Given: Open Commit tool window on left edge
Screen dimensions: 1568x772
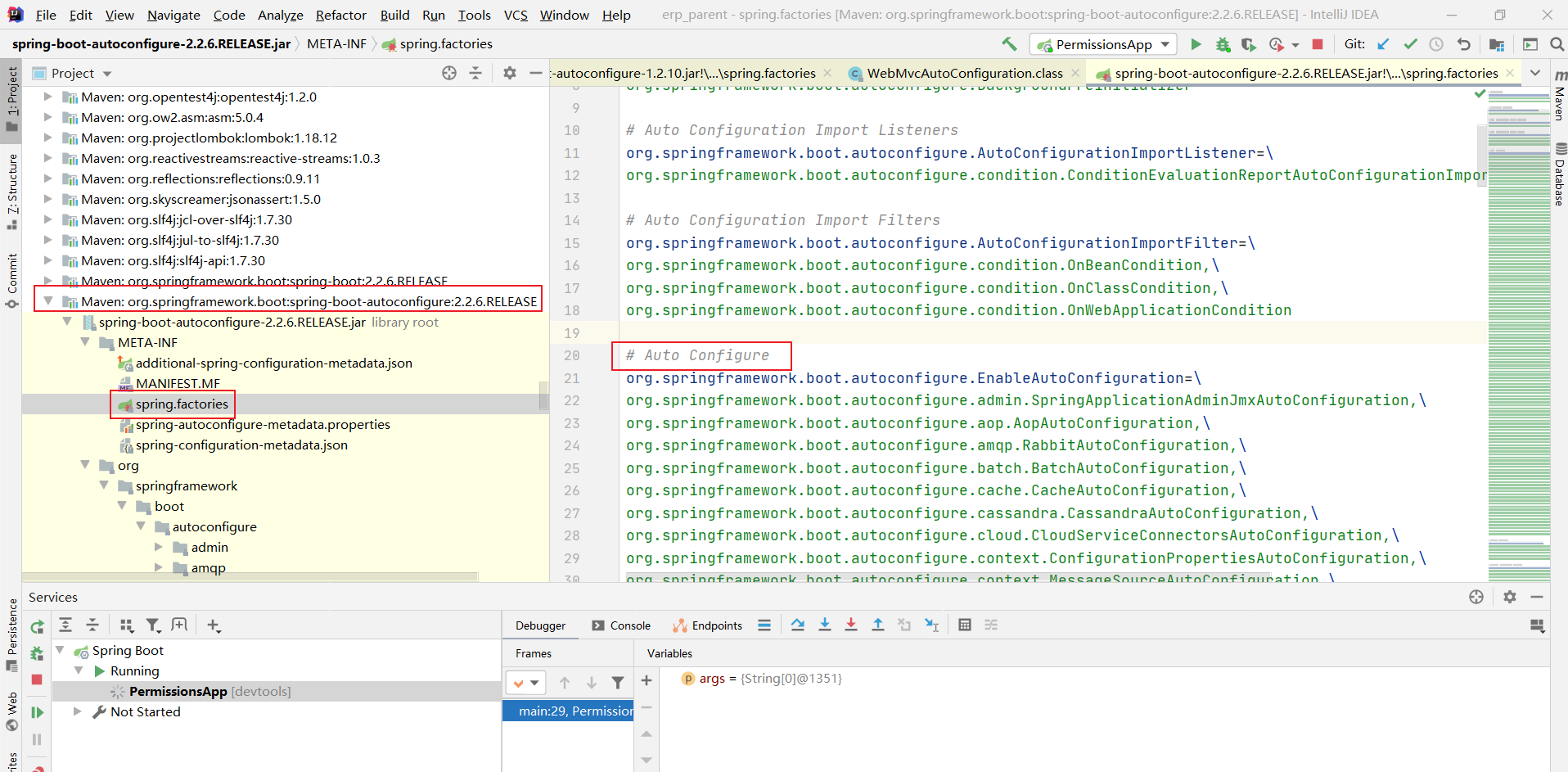Looking at the screenshot, I should click(11, 280).
